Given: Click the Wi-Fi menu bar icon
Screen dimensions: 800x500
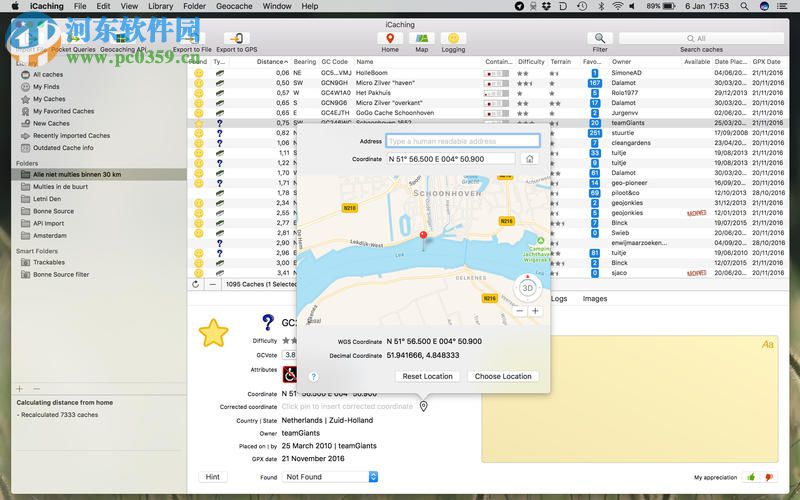Looking at the screenshot, I should point(617,6).
